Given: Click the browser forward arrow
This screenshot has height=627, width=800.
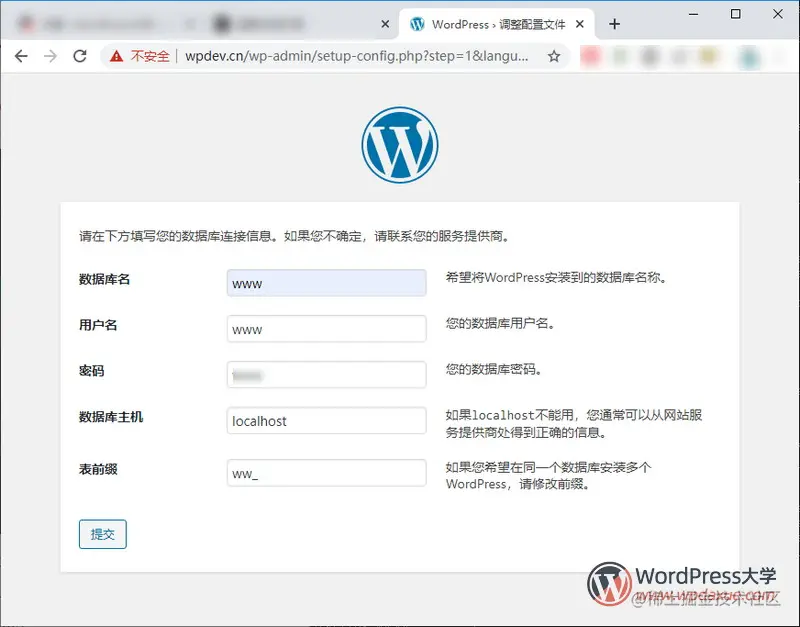Looking at the screenshot, I should point(51,56).
